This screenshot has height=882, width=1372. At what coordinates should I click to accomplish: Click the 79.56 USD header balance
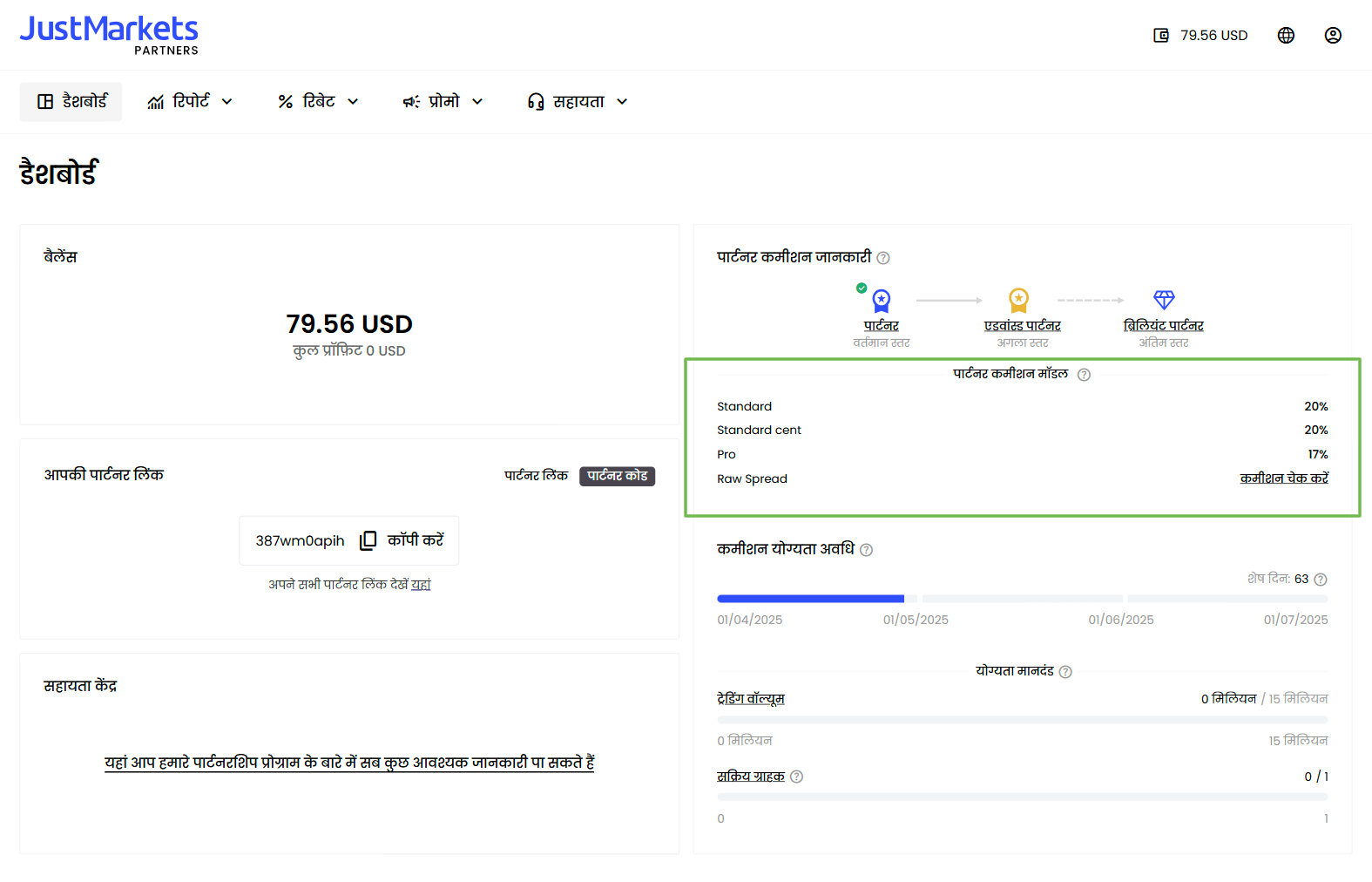click(x=1213, y=36)
